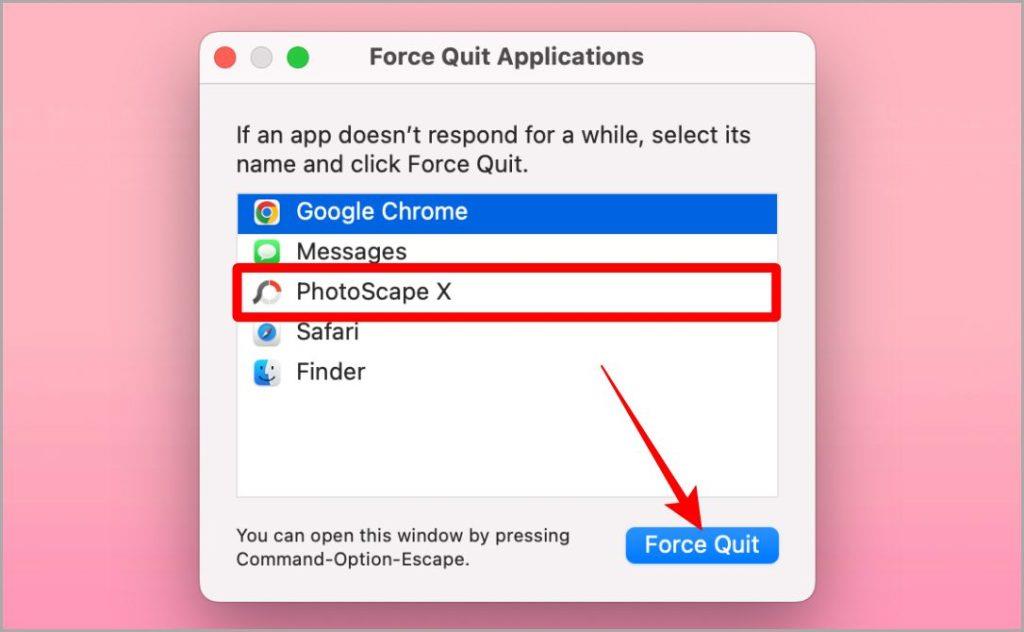Click the Finder face icon

266,372
